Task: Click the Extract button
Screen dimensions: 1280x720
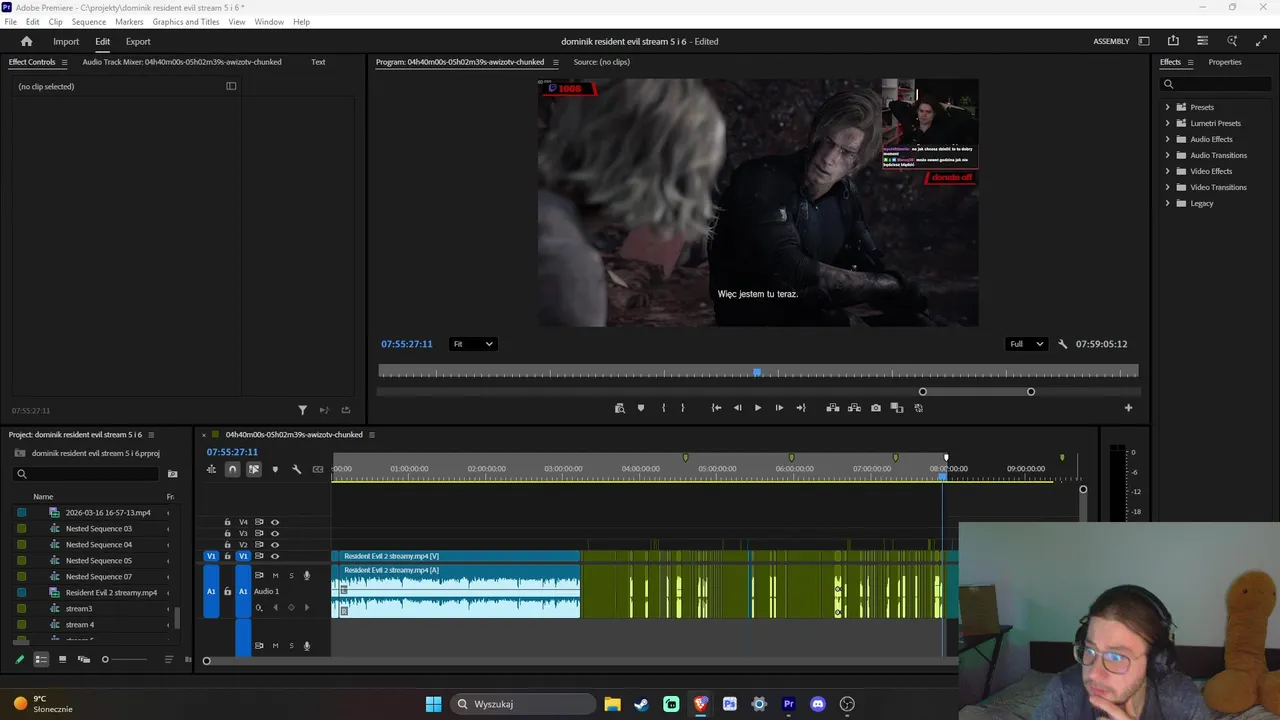Action: (x=854, y=408)
